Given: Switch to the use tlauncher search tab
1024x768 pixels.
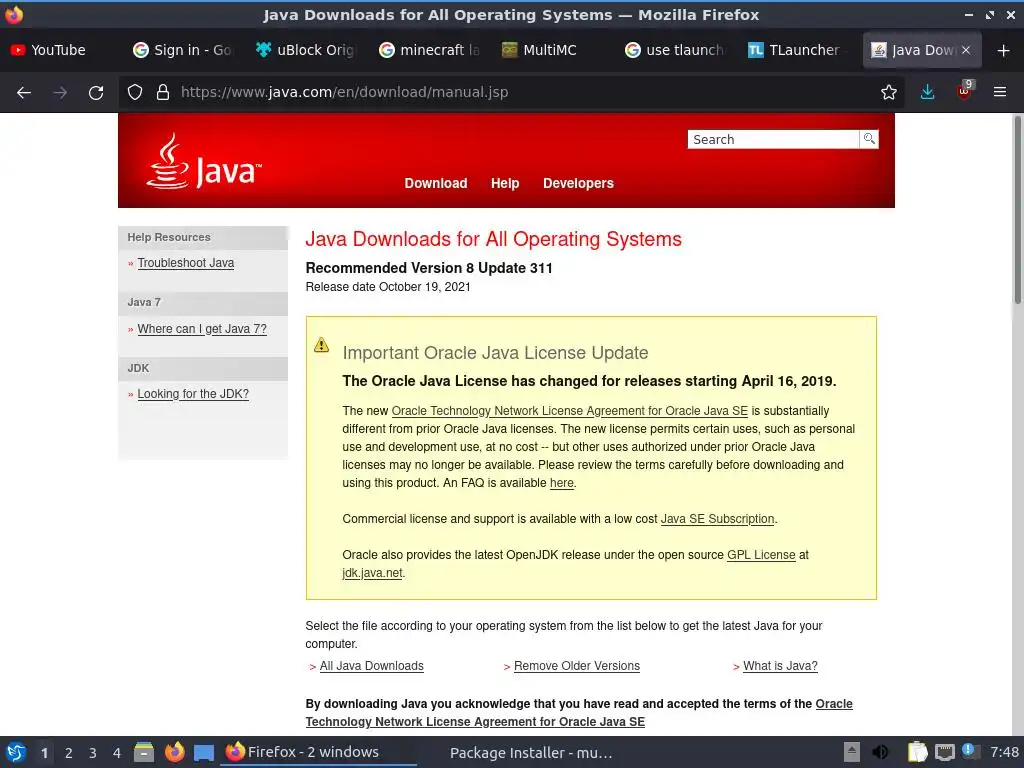Looking at the screenshot, I should click(x=674, y=50).
